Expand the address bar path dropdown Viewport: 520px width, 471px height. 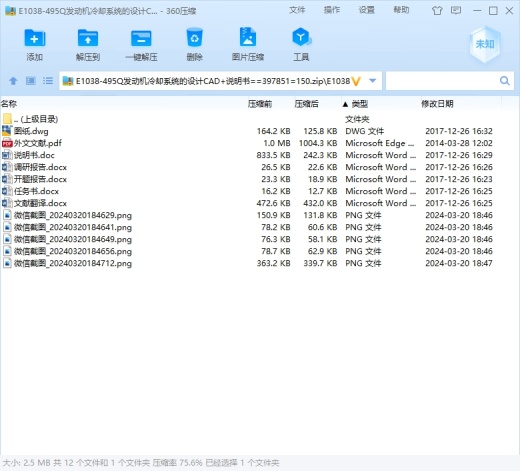[x=373, y=81]
